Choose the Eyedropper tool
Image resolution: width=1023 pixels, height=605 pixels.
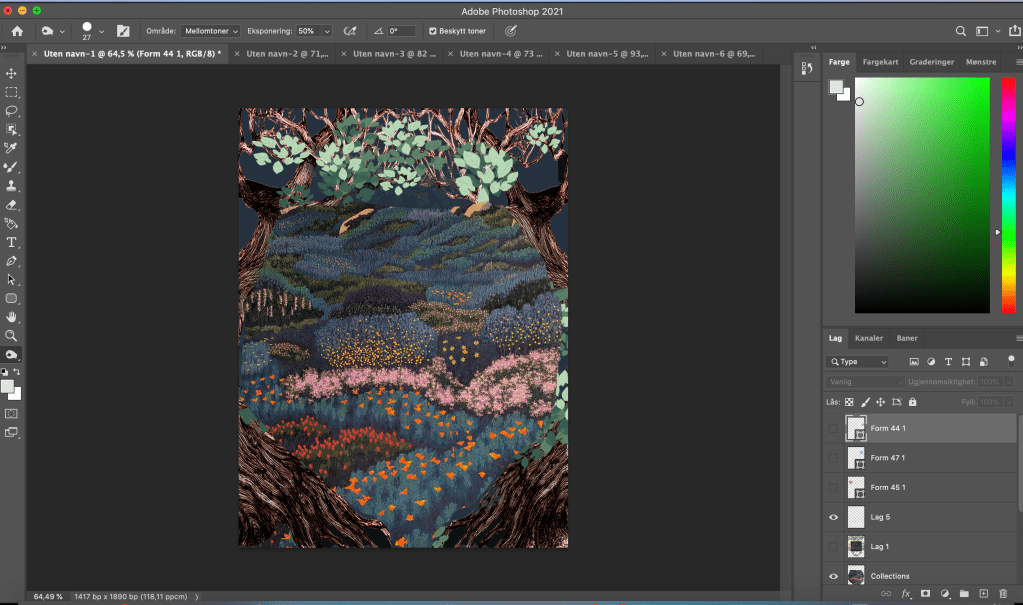pos(12,148)
